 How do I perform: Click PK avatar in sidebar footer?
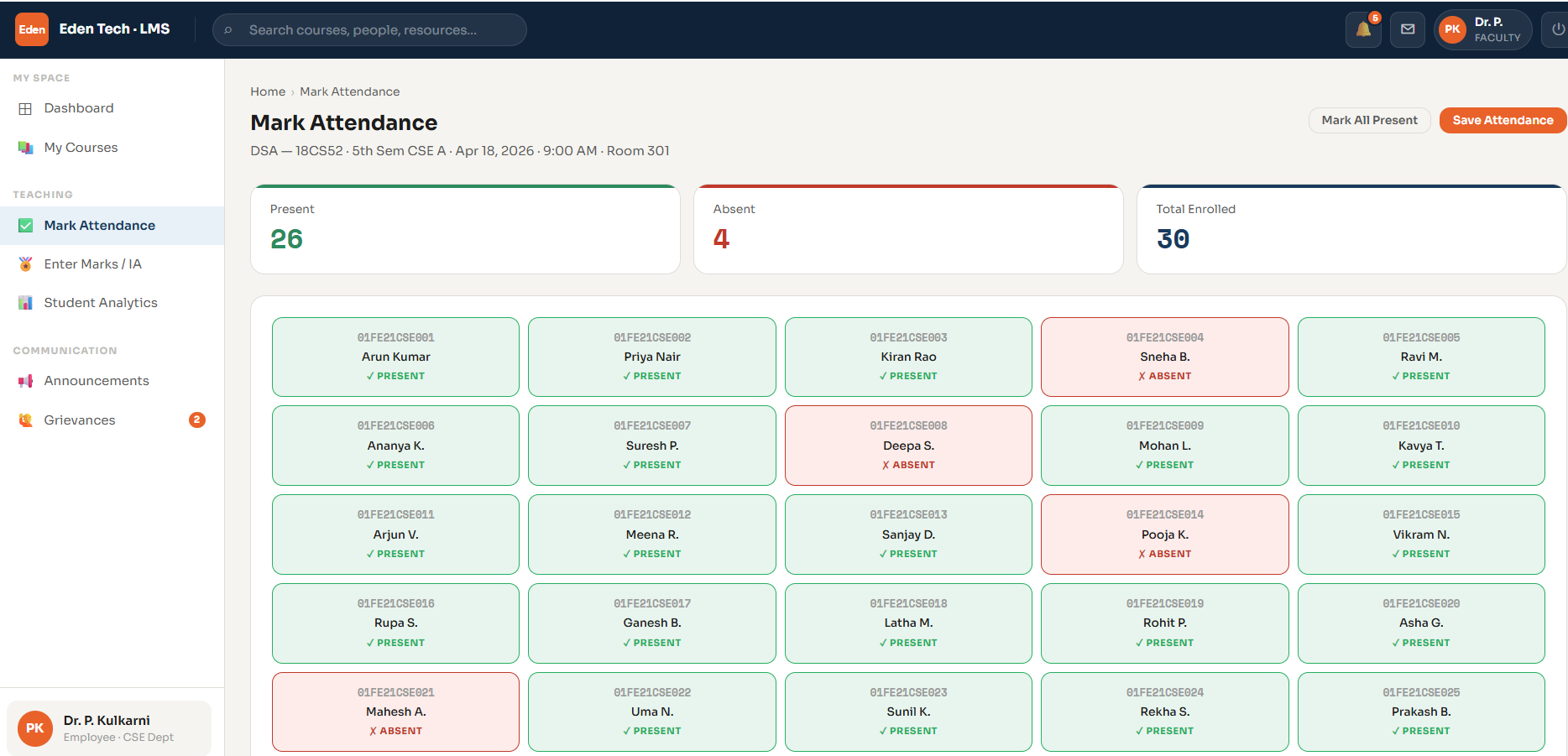tap(34, 728)
